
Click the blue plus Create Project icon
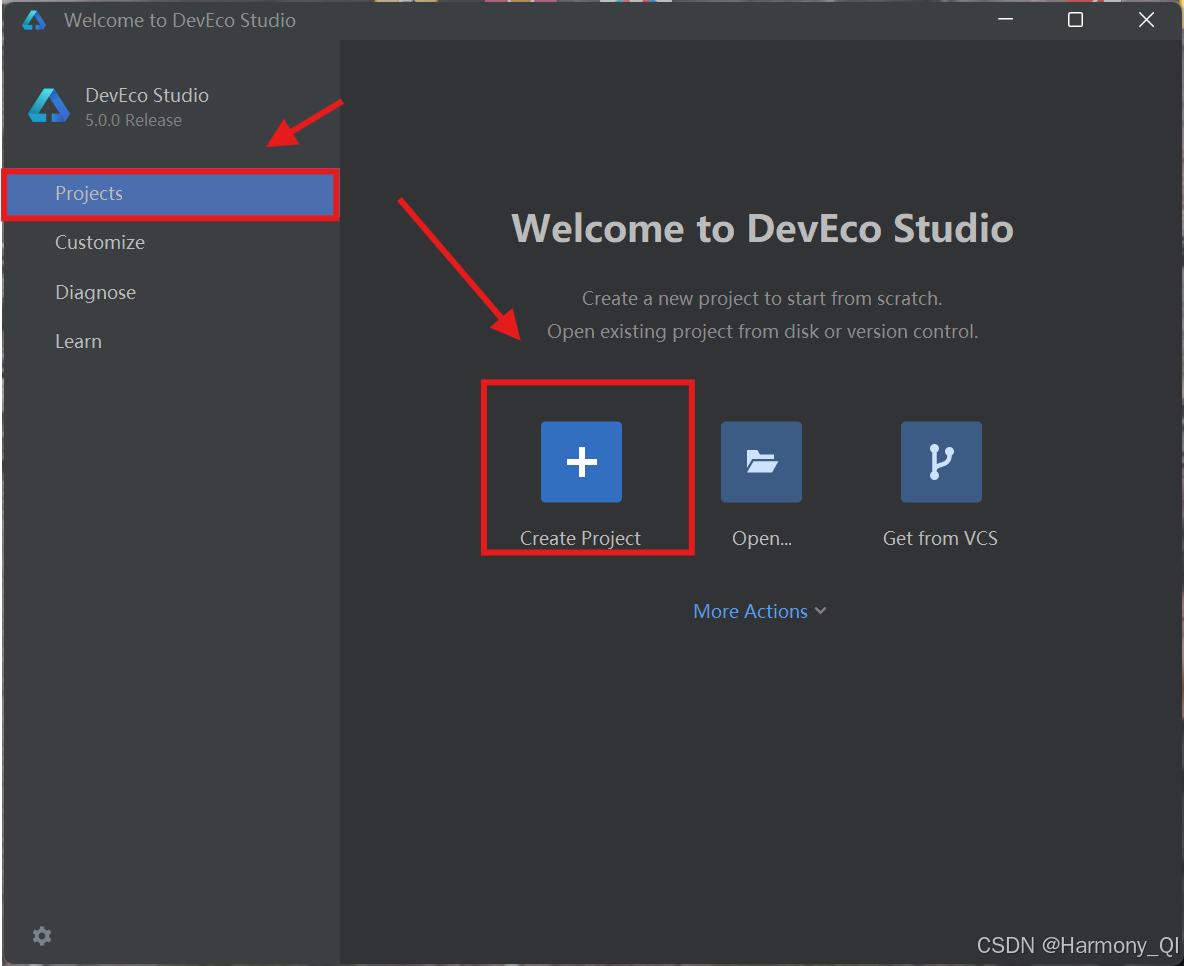click(x=581, y=461)
